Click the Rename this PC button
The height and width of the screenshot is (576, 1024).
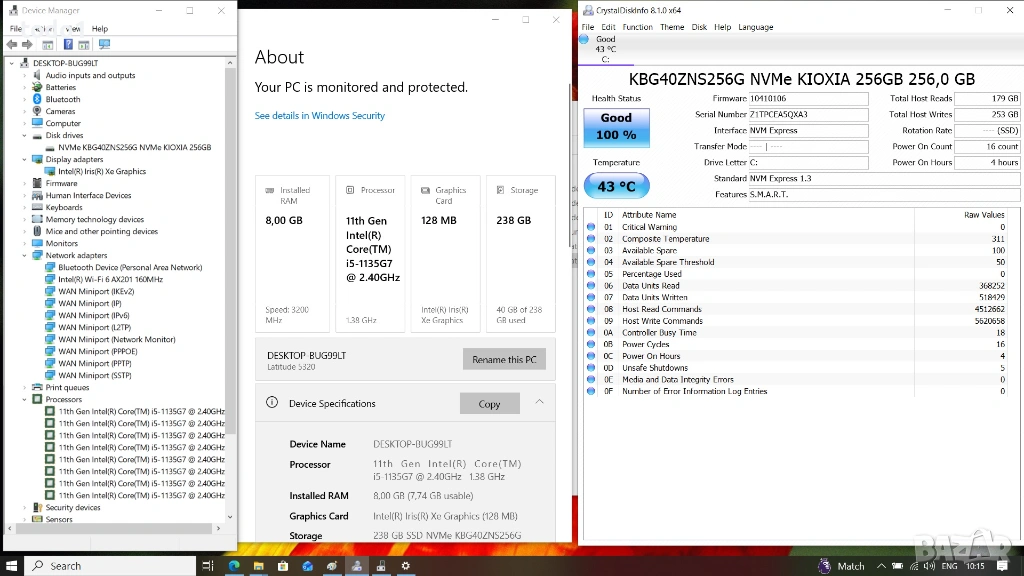tap(504, 360)
